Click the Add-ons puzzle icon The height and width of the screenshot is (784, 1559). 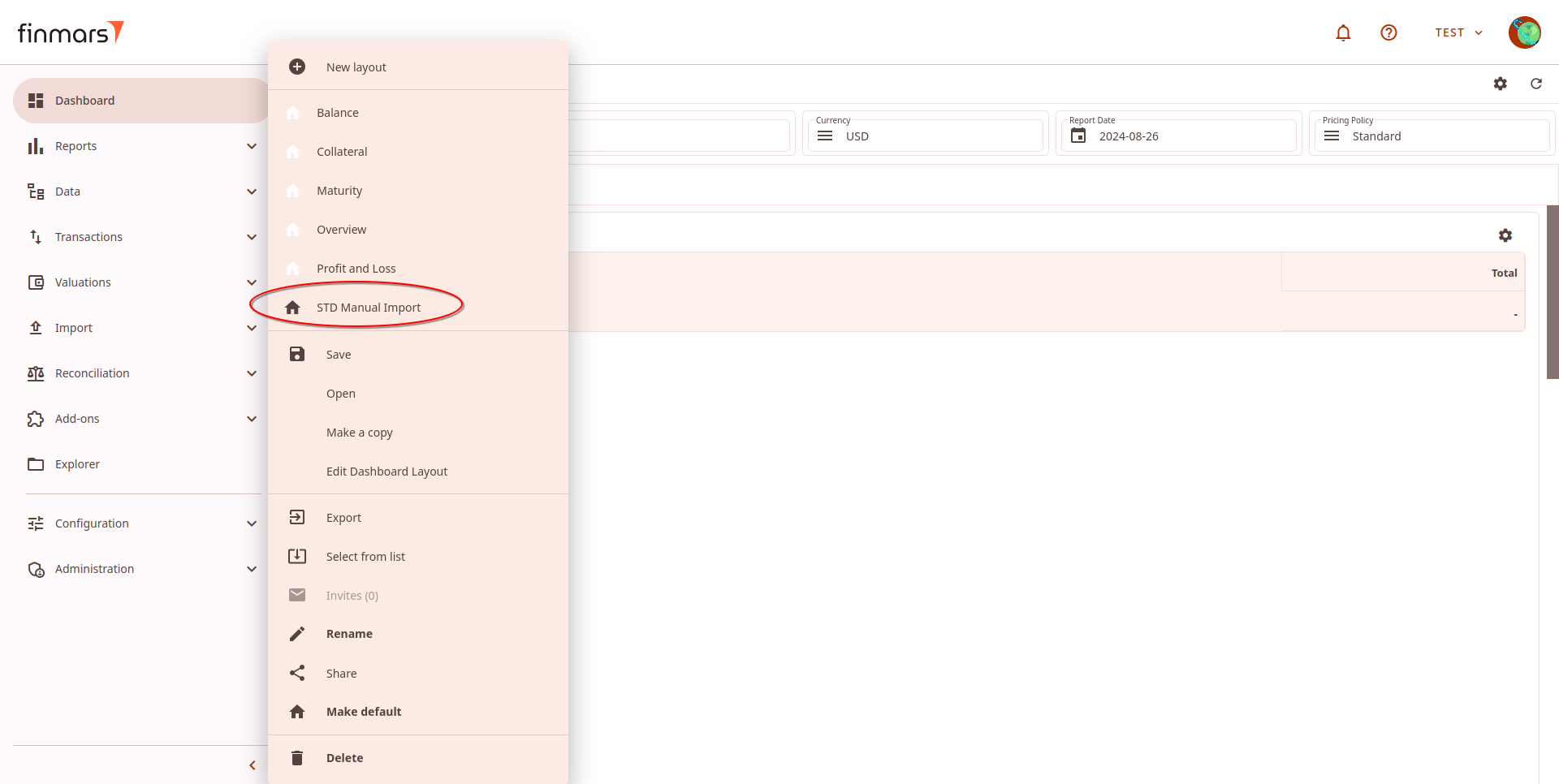[36, 419]
